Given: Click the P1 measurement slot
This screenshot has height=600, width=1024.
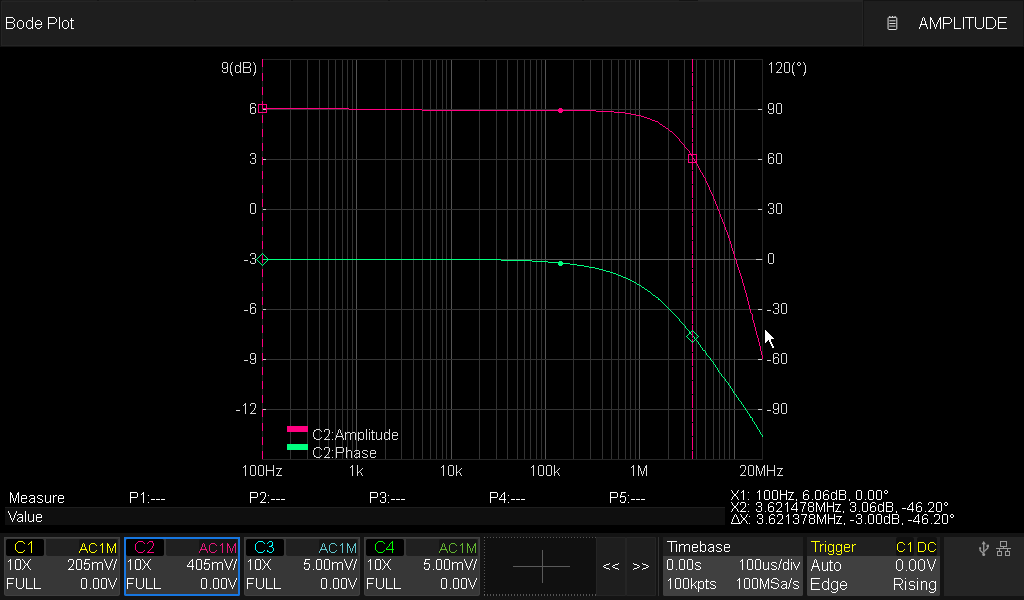Looking at the screenshot, I should [x=147, y=498].
